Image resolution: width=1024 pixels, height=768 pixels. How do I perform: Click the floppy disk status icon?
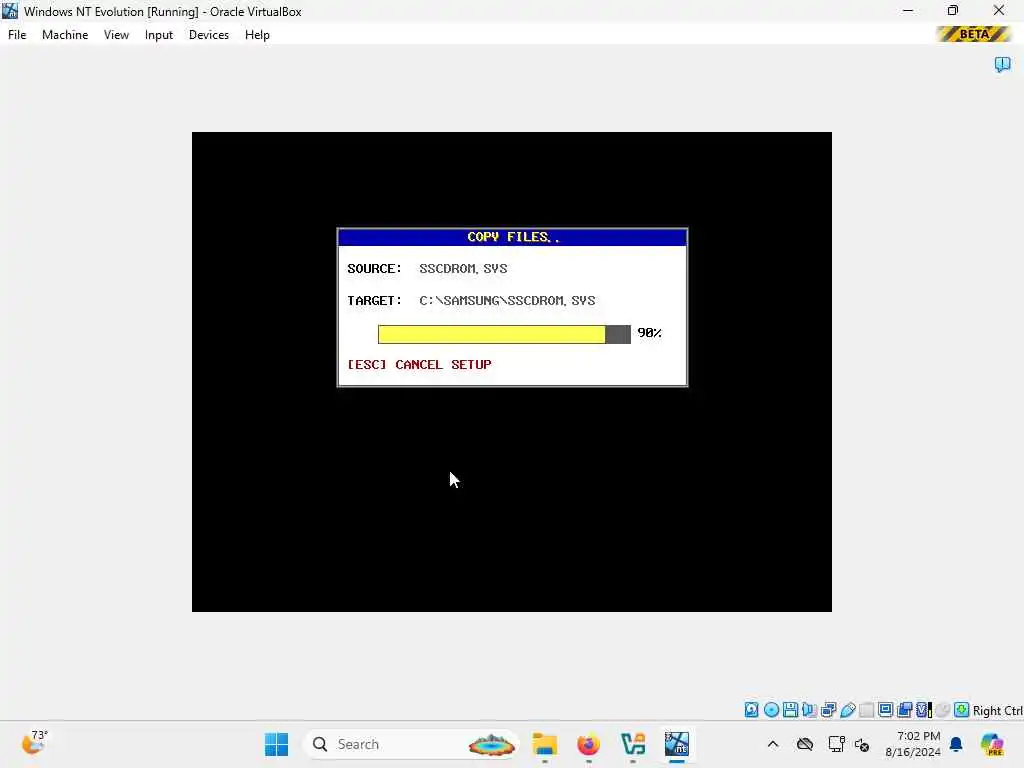pos(790,710)
